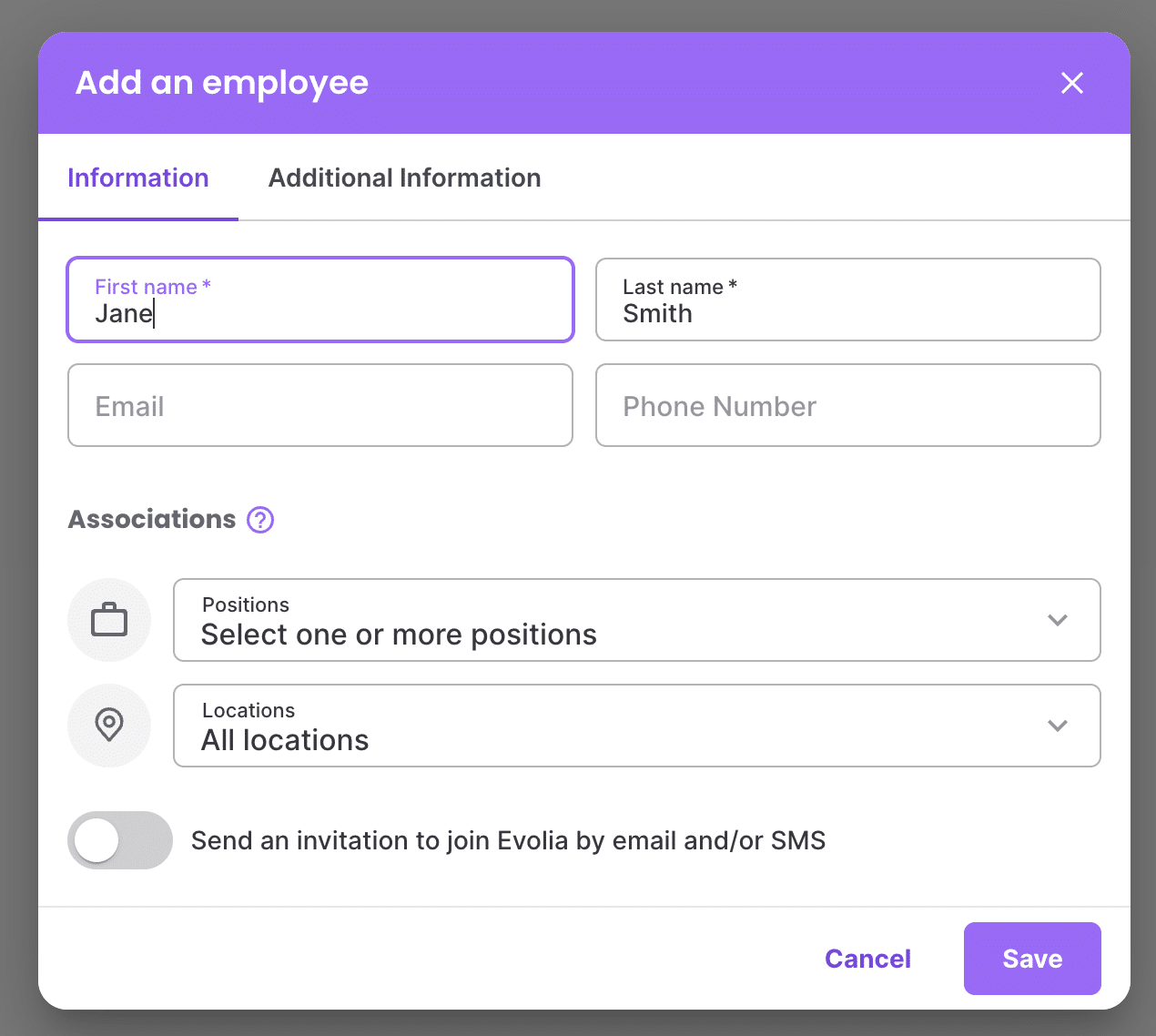Expand the Positions dropdown chevron
Image resolution: width=1156 pixels, height=1036 pixels.
click(x=1058, y=620)
